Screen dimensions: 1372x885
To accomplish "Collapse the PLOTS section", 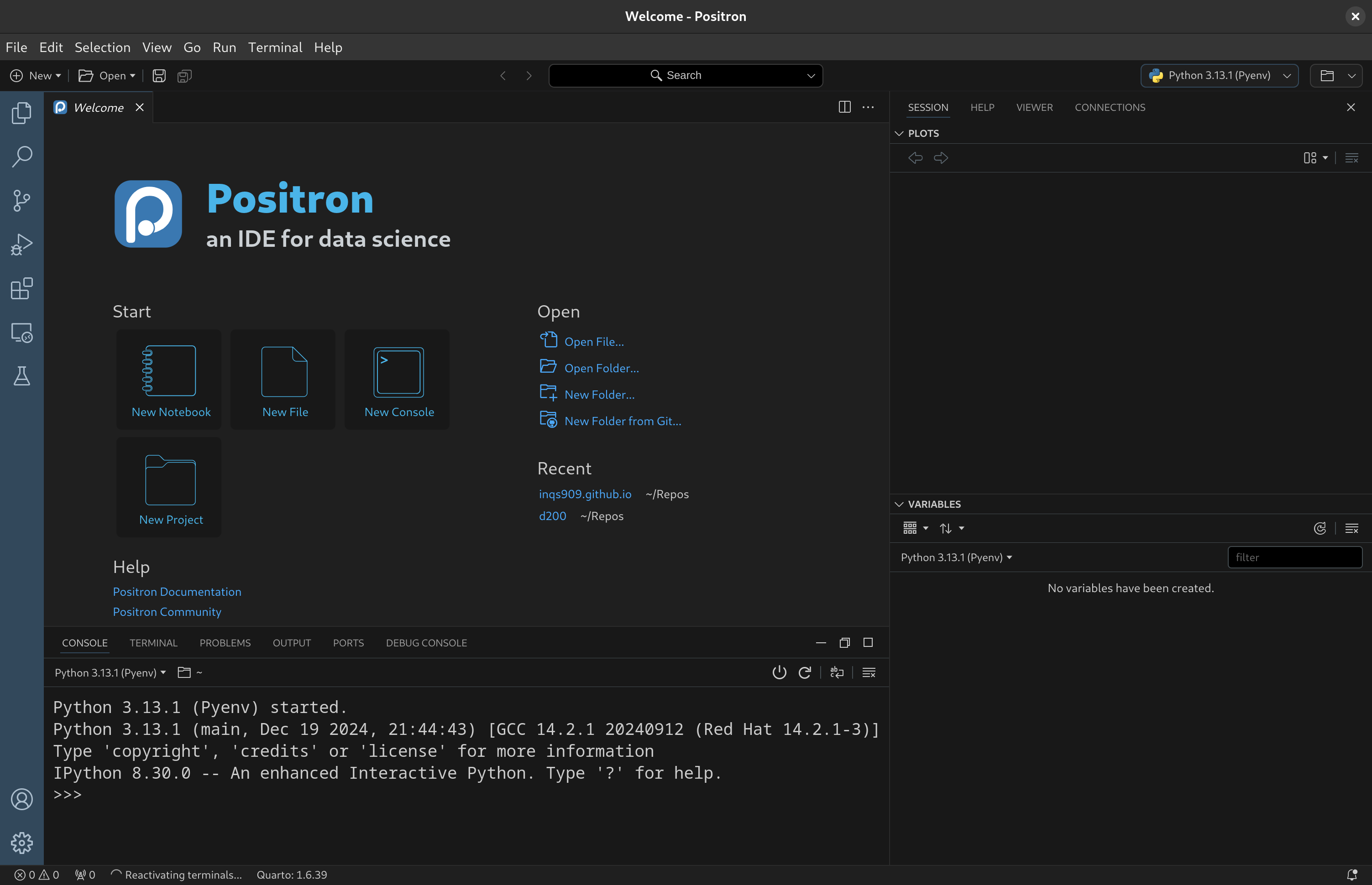I will click(x=899, y=133).
